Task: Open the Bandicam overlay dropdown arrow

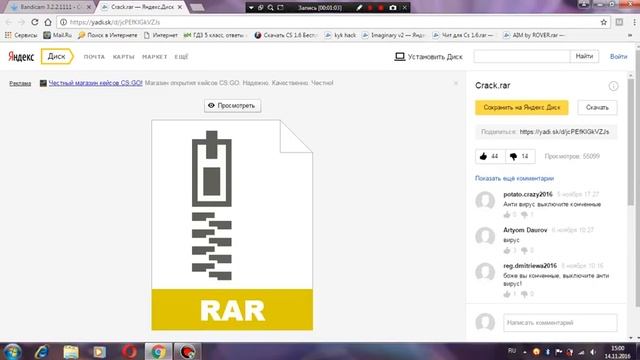Action: pos(251,7)
